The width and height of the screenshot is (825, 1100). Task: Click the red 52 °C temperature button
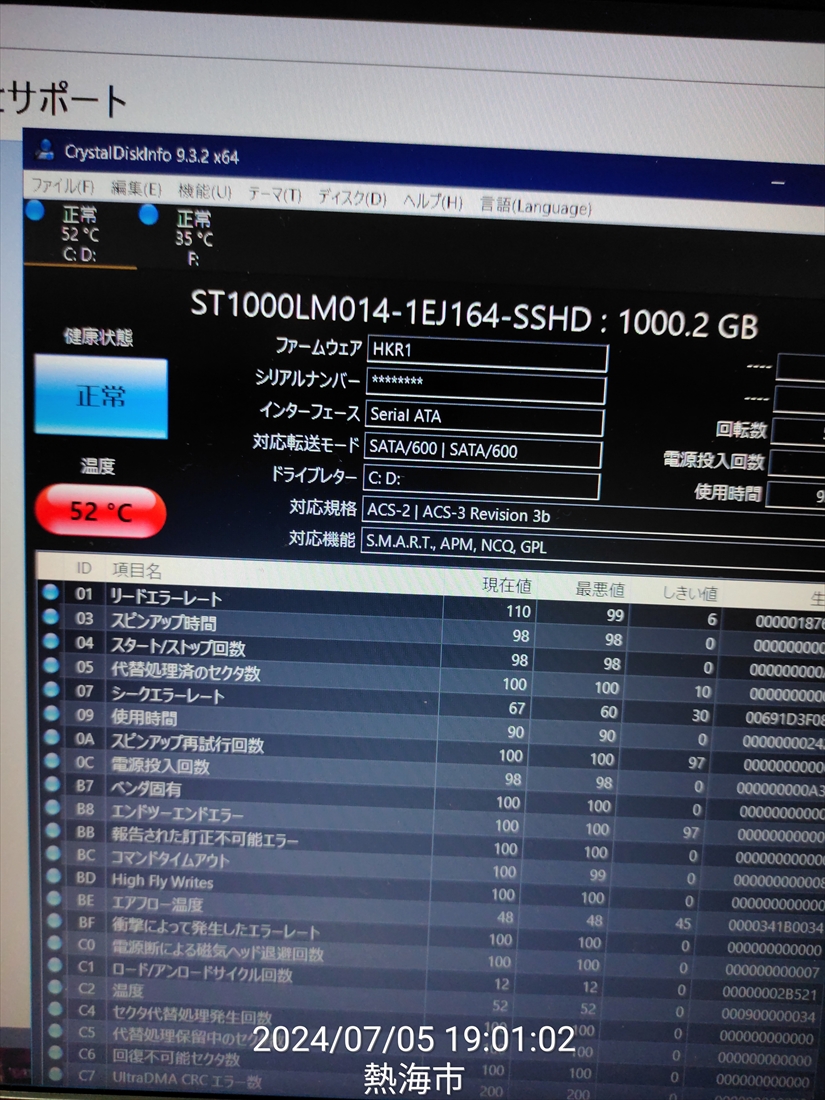pyautogui.click(x=100, y=511)
